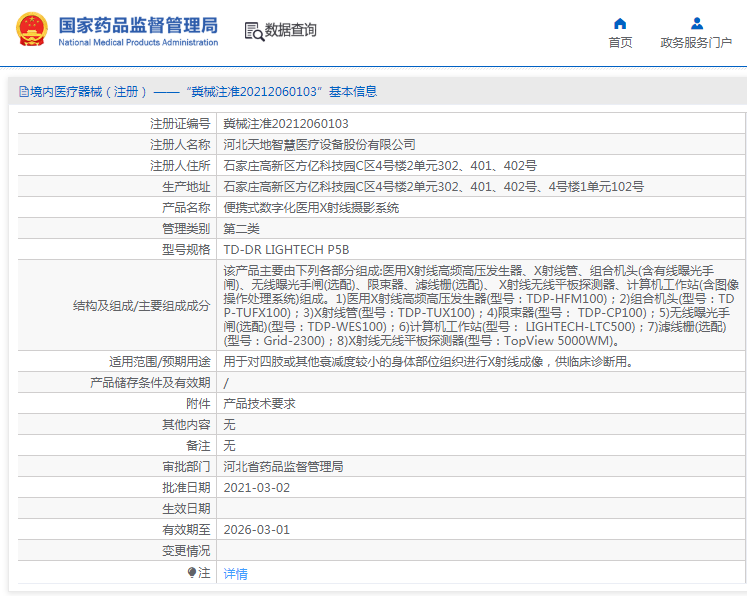The height and width of the screenshot is (596, 747).
Task: Click the 生效日期 label
Action: coord(186,509)
